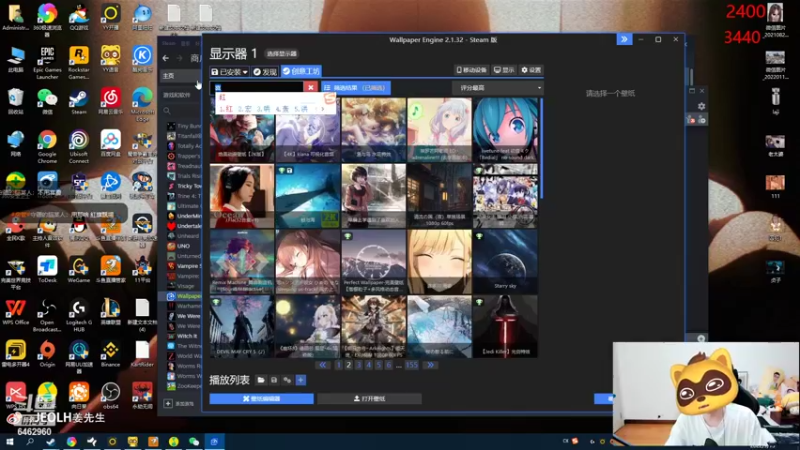Open the Windows Start button
The width and height of the screenshot is (800, 450).
(x=10, y=441)
